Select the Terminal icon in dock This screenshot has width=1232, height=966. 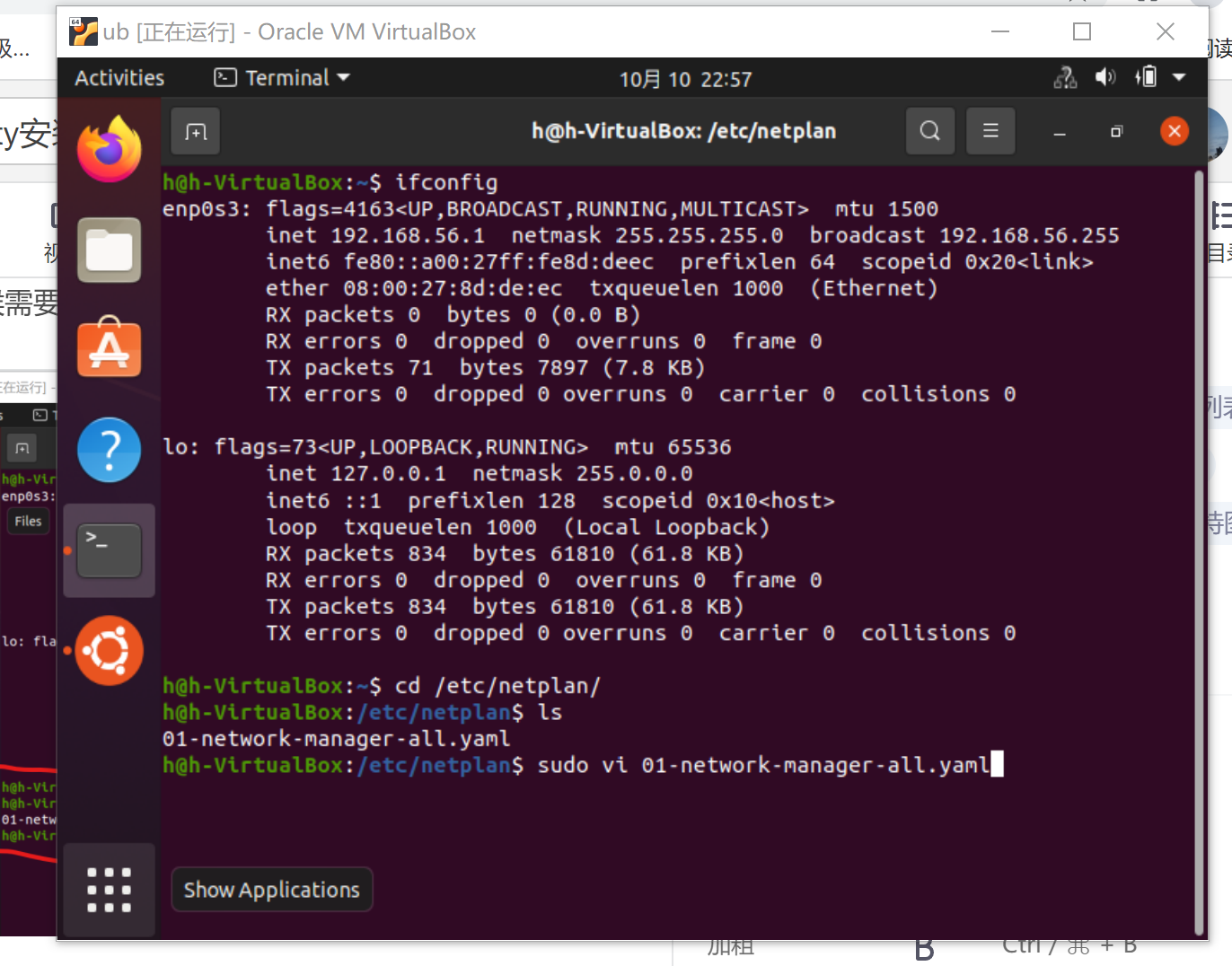109,550
